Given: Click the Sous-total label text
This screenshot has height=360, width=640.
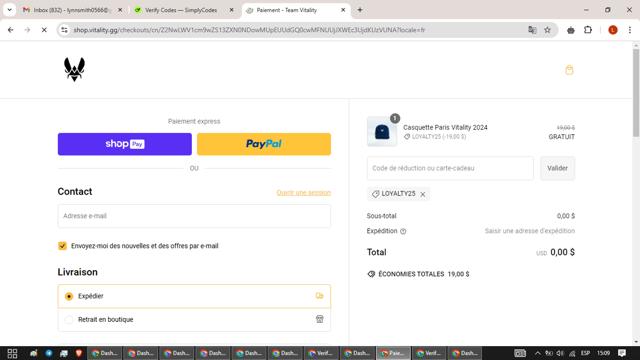Looking at the screenshot, I should click(381, 216).
